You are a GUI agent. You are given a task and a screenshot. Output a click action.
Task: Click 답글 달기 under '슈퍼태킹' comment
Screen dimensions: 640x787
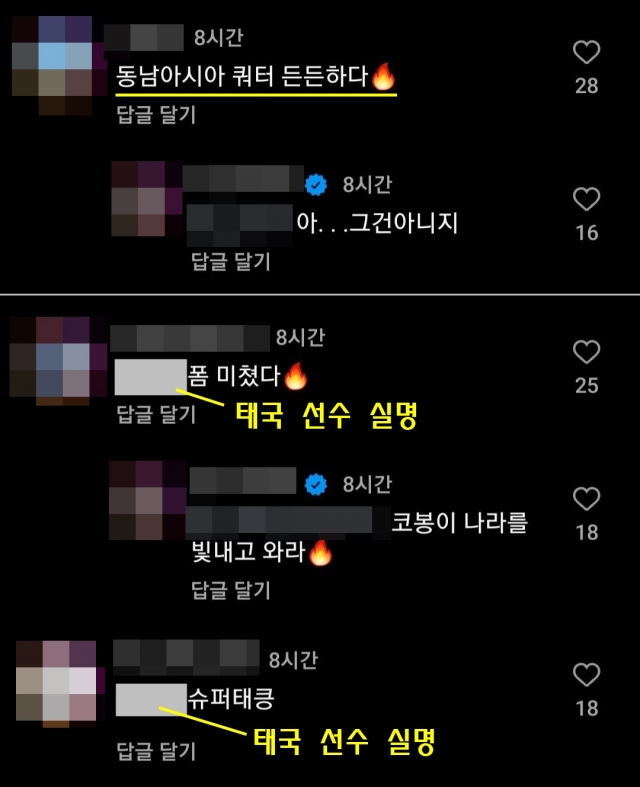pyautogui.click(x=156, y=751)
